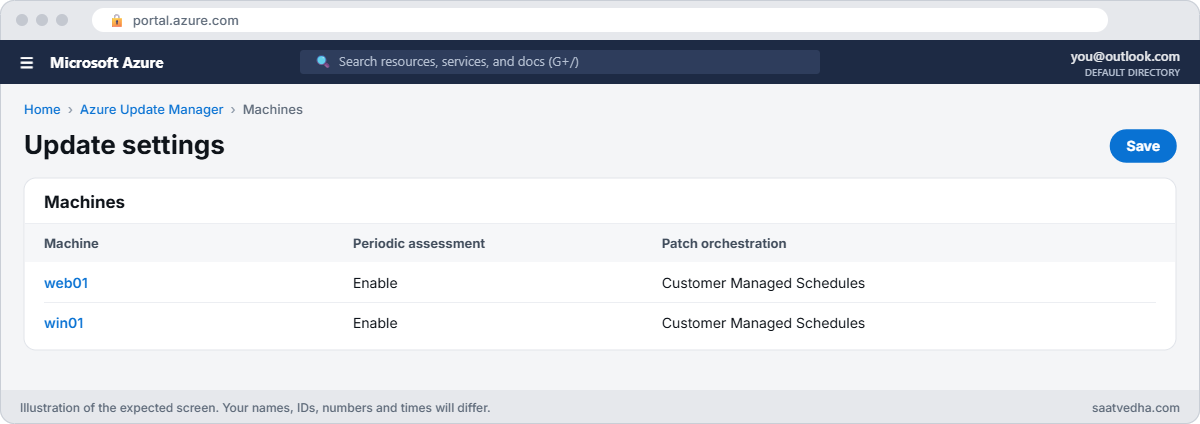
Task: Save the update settings
Action: pos(1143,146)
